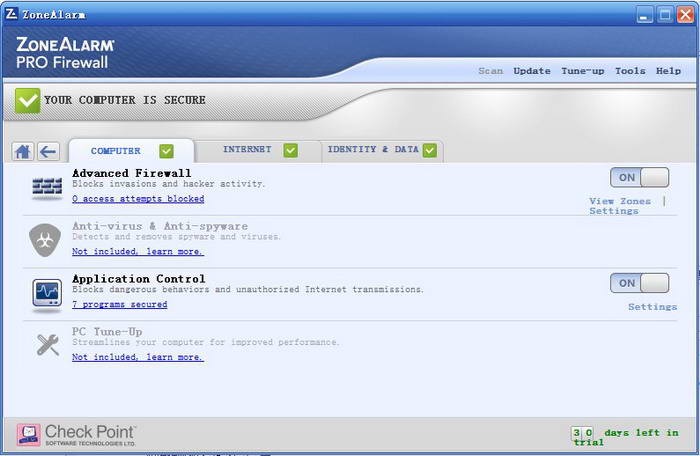
Task: Click the Anti-virus & Anti-spyware heading
Action: click(x=160, y=226)
